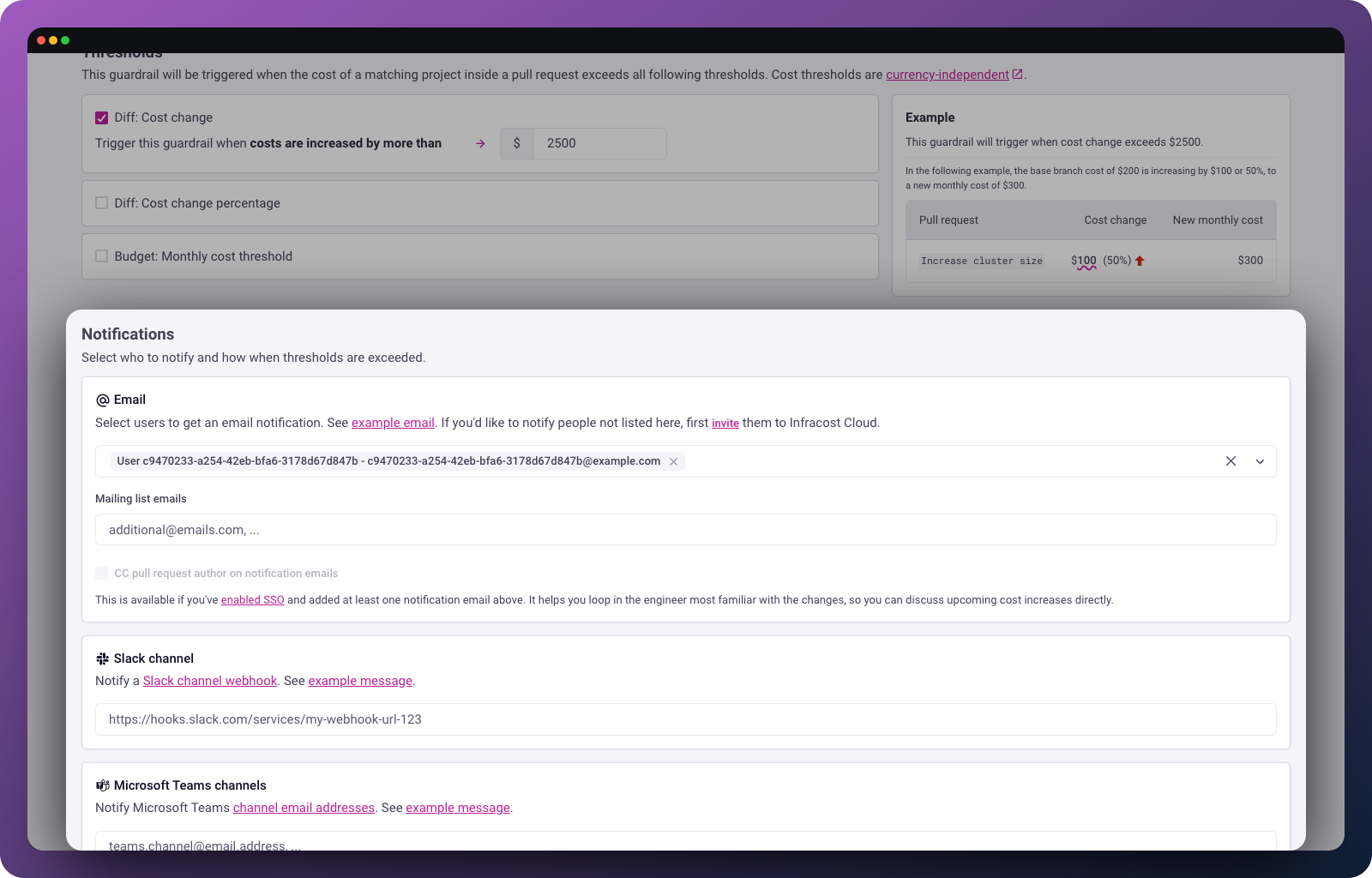The height and width of the screenshot is (878, 1372).
Task: Click the Microsoft Teams logo icon
Action: point(102,785)
